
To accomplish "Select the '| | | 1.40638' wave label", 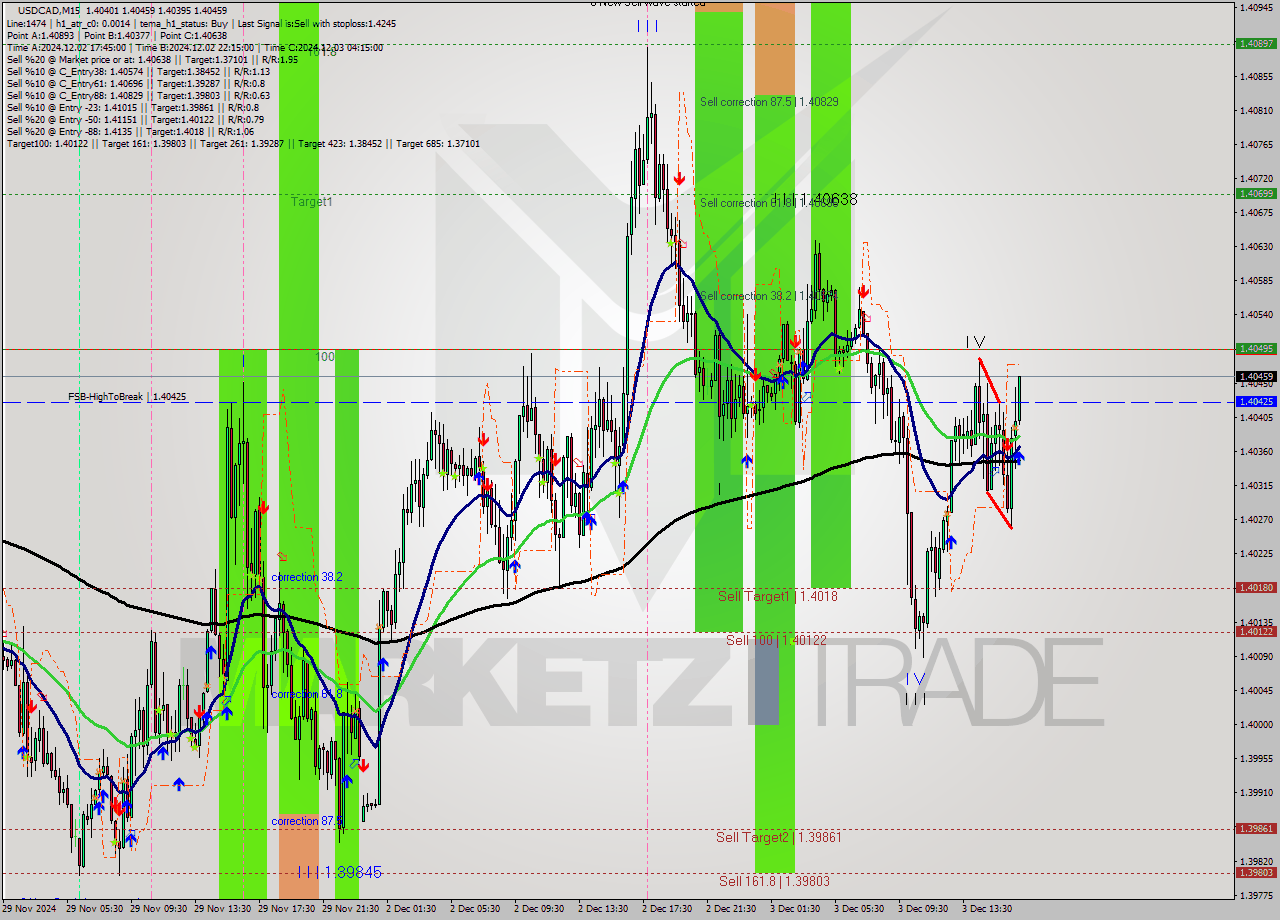I will (814, 200).
